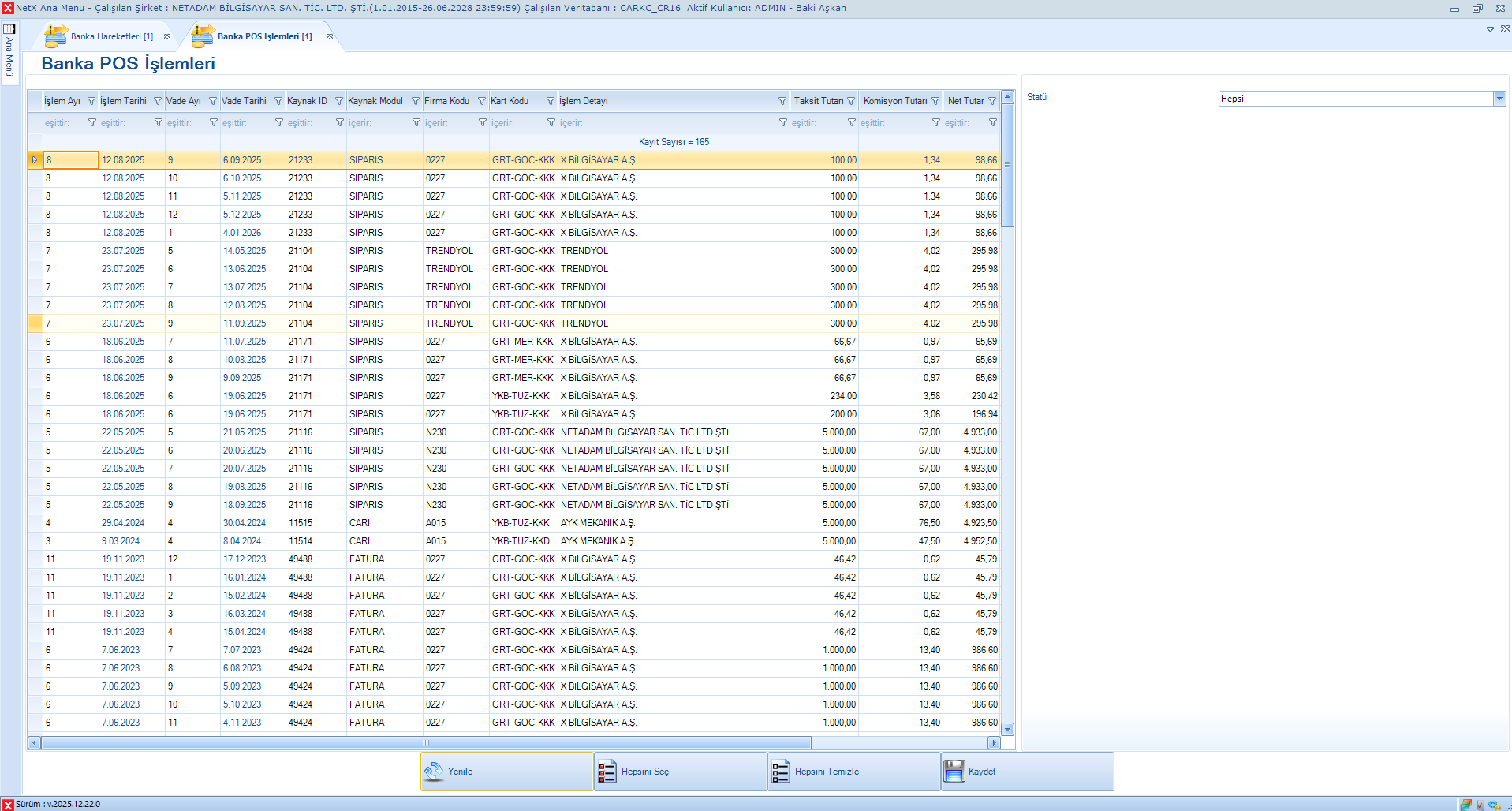
Task: Click filter icon on Komisyon Tutarı header
Action: pos(935,101)
